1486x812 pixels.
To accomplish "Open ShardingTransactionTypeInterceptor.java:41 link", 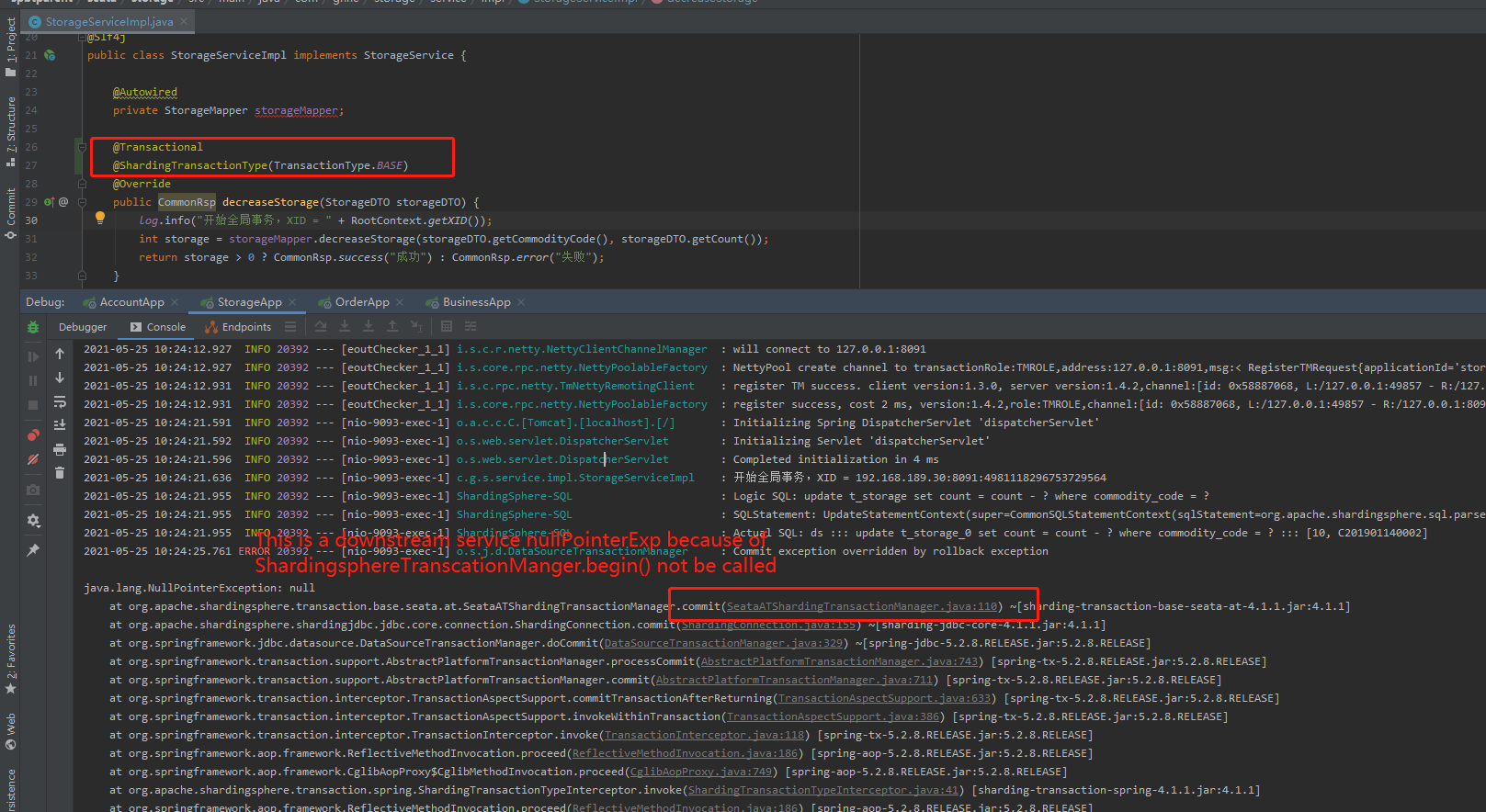I will point(823,790).
